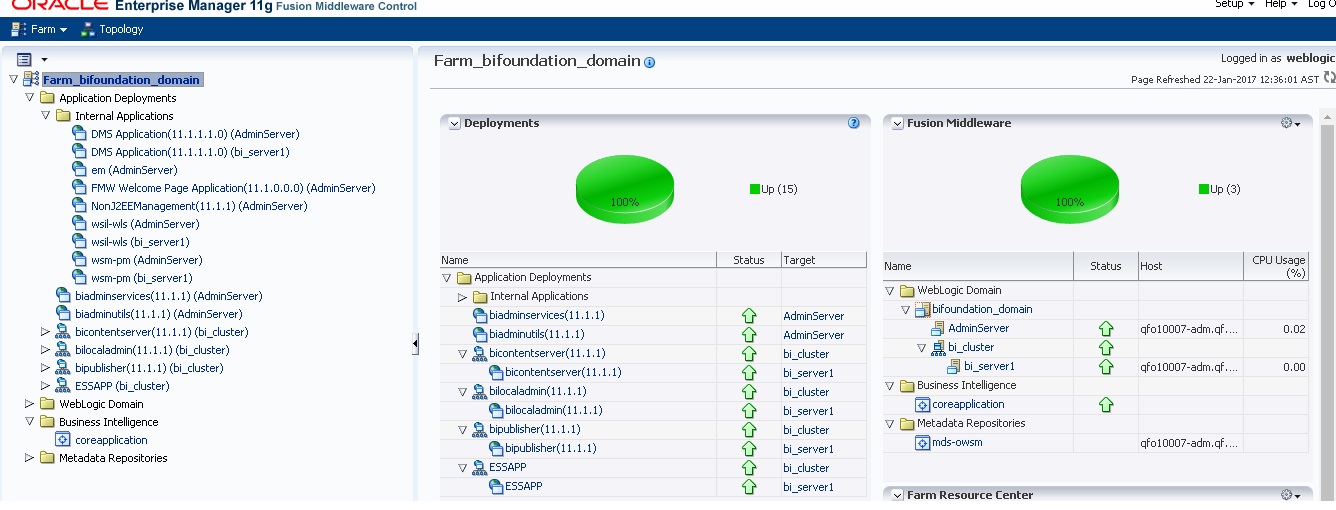Screen dimensions: 1336x510
Task: Click bi_cluster icon in Fusion Middleware table
Action: [x=938, y=347]
